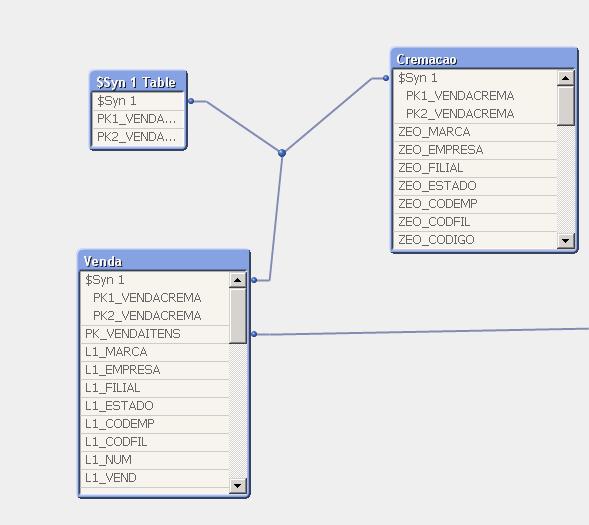The height and width of the screenshot is (525, 589).
Task: Select $Syn 1 field in Cremacao table
Action: pyautogui.click(x=475, y=78)
